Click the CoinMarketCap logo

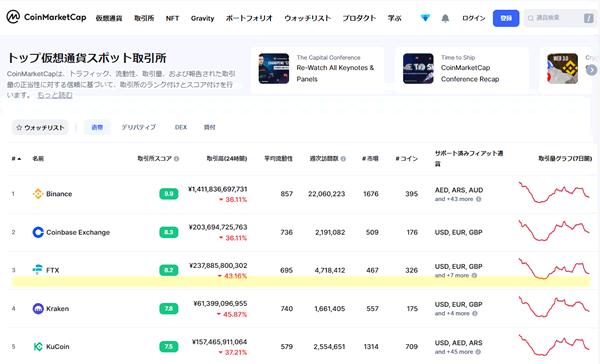click(46, 17)
